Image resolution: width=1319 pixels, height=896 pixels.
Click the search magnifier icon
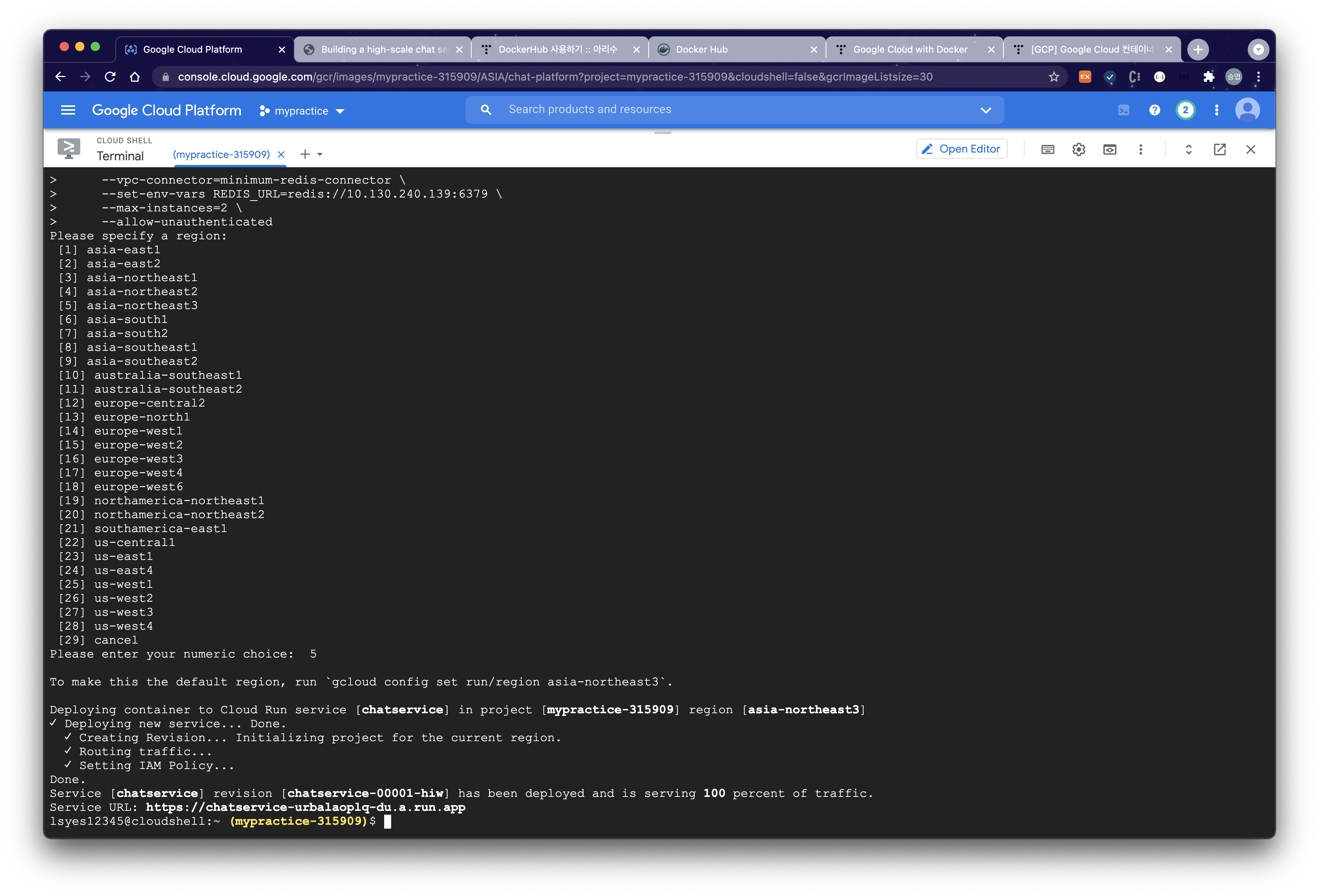click(x=486, y=110)
